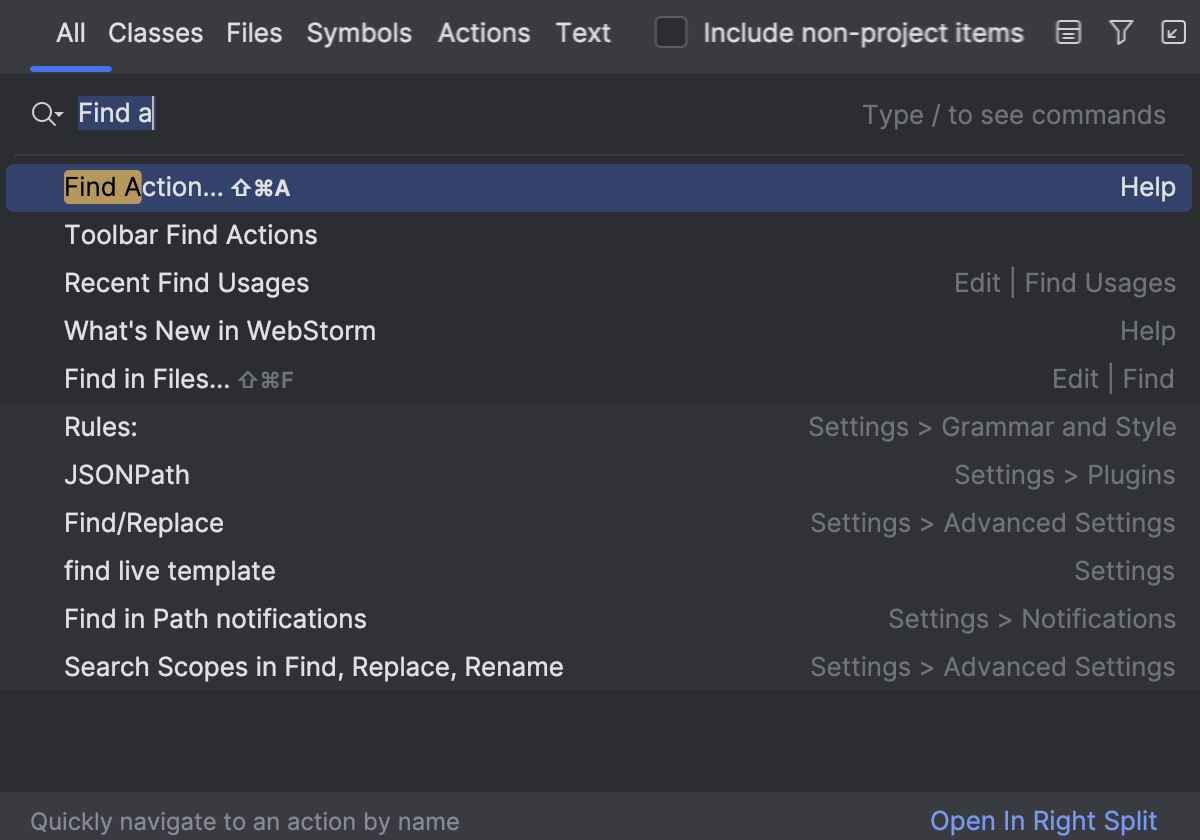Select Recent Find Usages
Screen dimensions: 1200x840
pyautogui.click(x=186, y=283)
